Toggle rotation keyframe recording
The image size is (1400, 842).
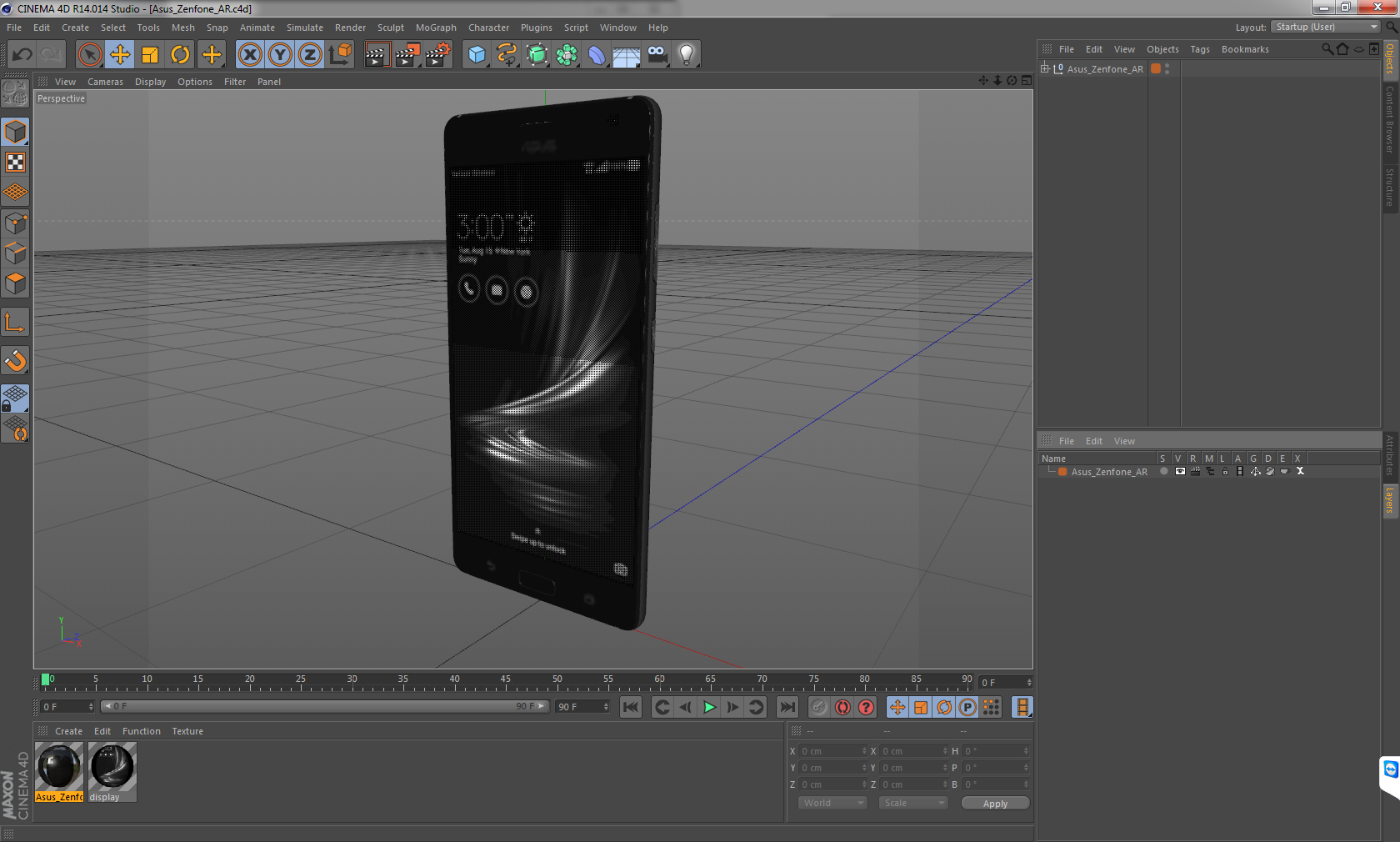click(943, 707)
